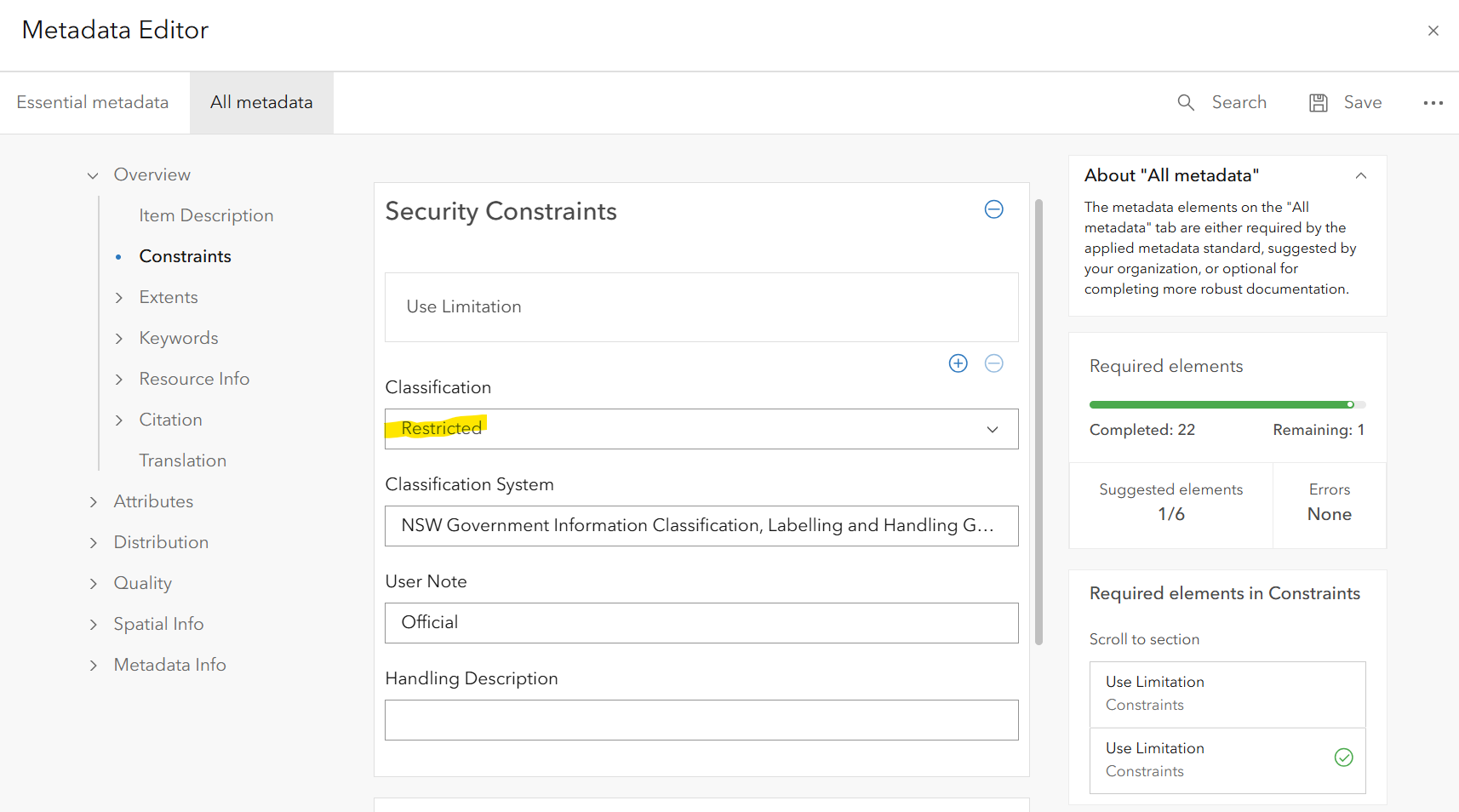Open Item Description in sidebar
Image resolution: width=1459 pixels, height=812 pixels.
click(206, 215)
